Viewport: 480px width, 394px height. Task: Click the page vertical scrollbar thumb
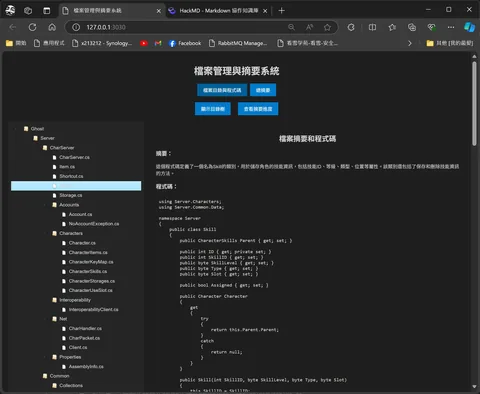pos(474,103)
